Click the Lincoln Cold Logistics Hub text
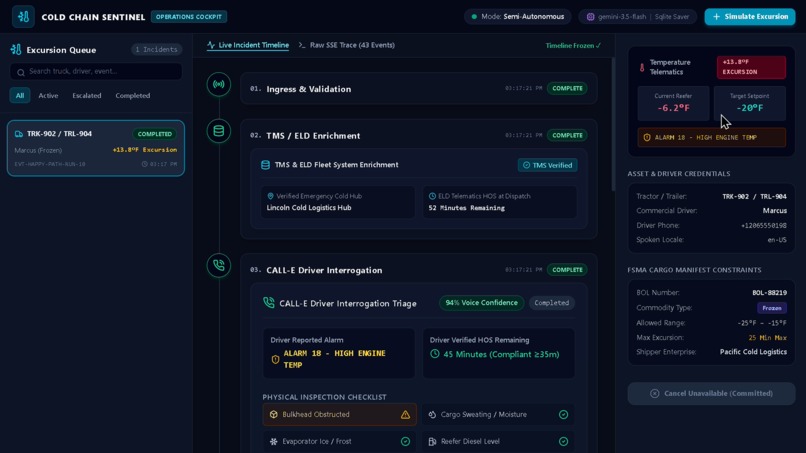The image size is (806, 453). [309, 208]
